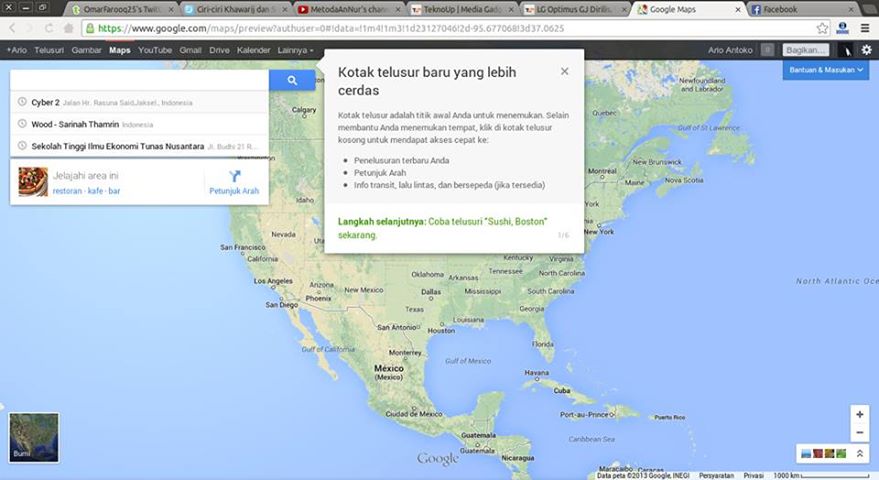Click the bar link

(x=114, y=191)
